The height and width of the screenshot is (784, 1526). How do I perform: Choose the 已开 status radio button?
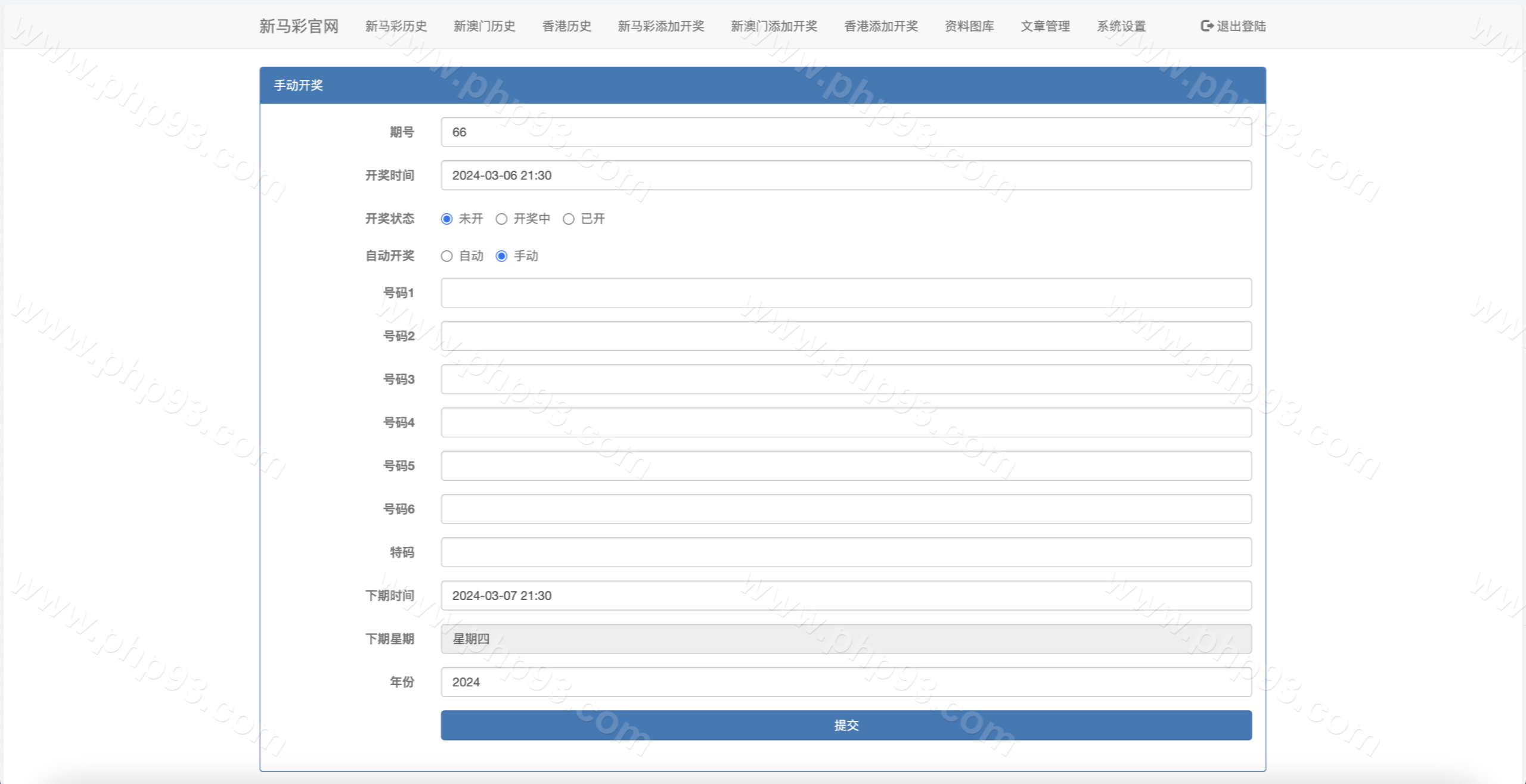point(569,219)
